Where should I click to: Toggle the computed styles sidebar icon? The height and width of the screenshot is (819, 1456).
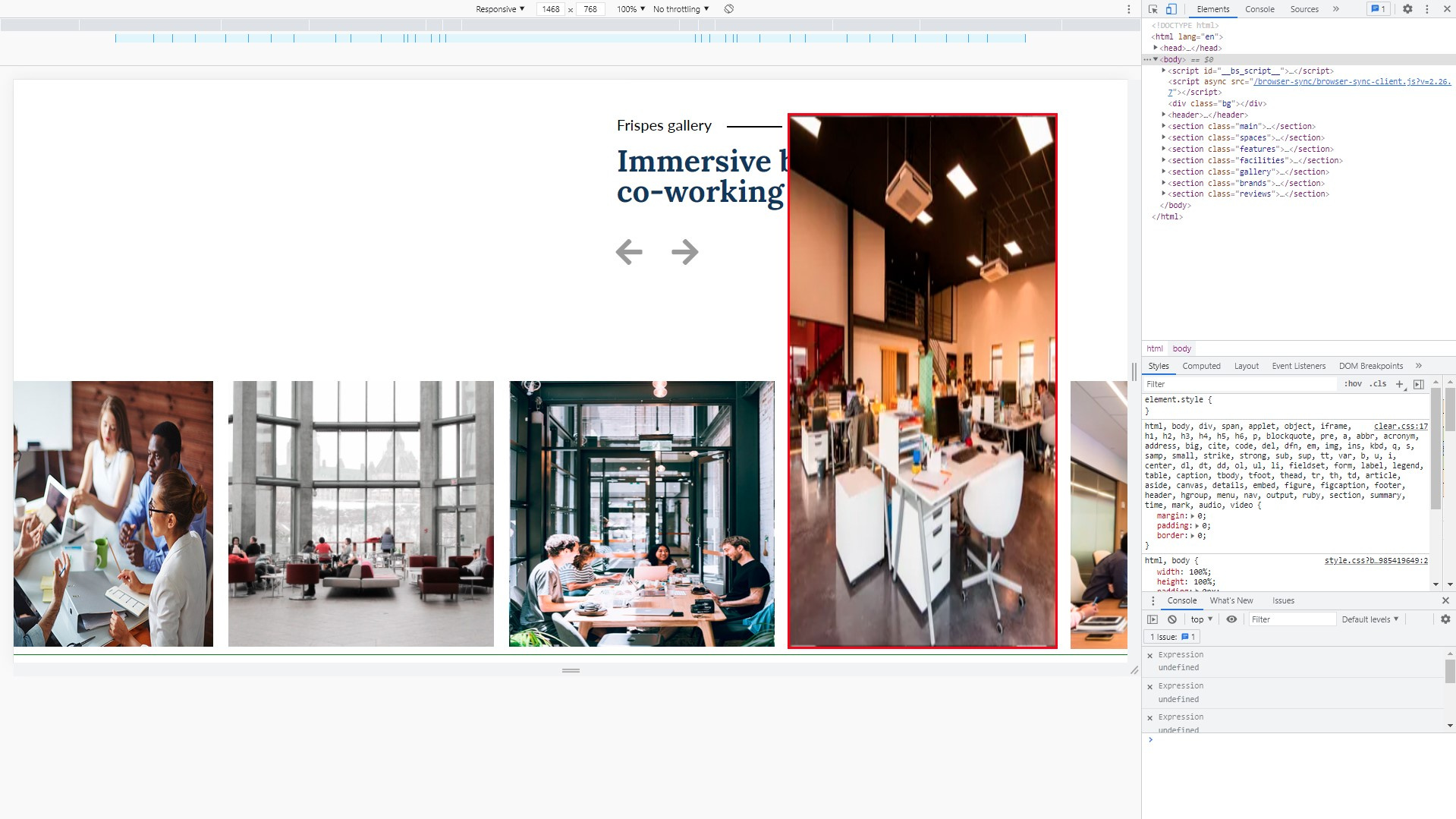pyautogui.click(x=1418, y=384)
